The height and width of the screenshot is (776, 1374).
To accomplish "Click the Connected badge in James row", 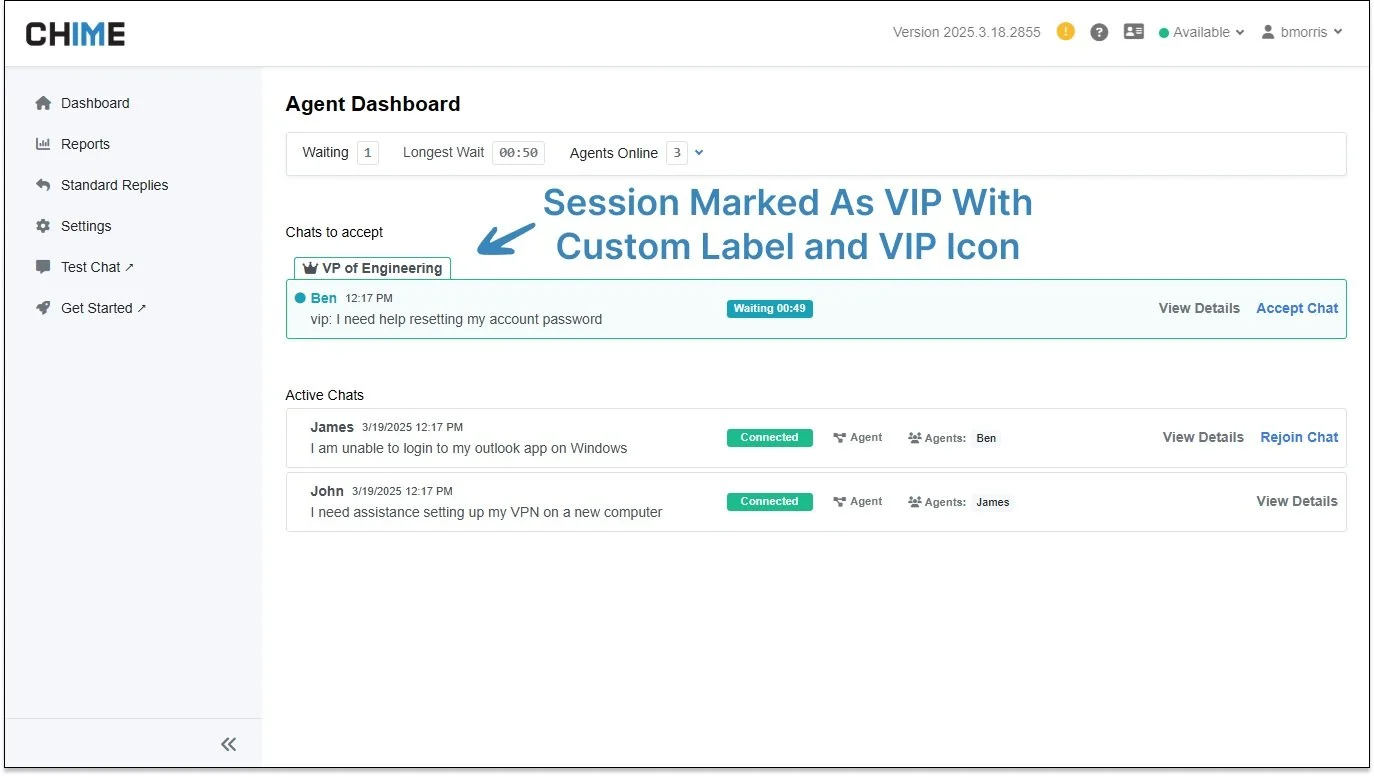I will click(770, 438).
